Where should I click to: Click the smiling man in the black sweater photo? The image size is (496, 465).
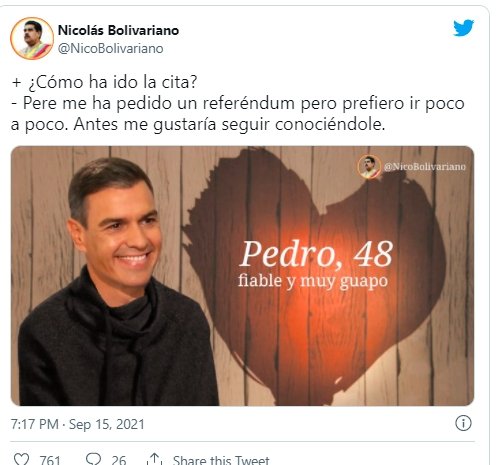(117, 283)
